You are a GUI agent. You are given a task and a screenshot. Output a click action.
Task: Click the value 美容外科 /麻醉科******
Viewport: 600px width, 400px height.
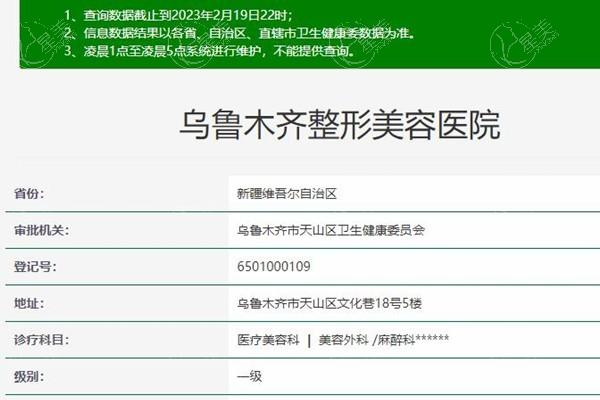[x=384, y=340]
